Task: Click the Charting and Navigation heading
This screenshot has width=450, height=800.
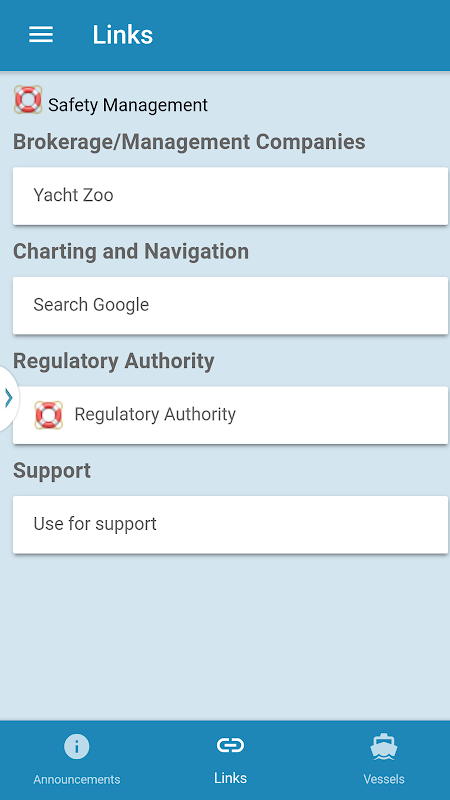Action: [x=131, y=252]
